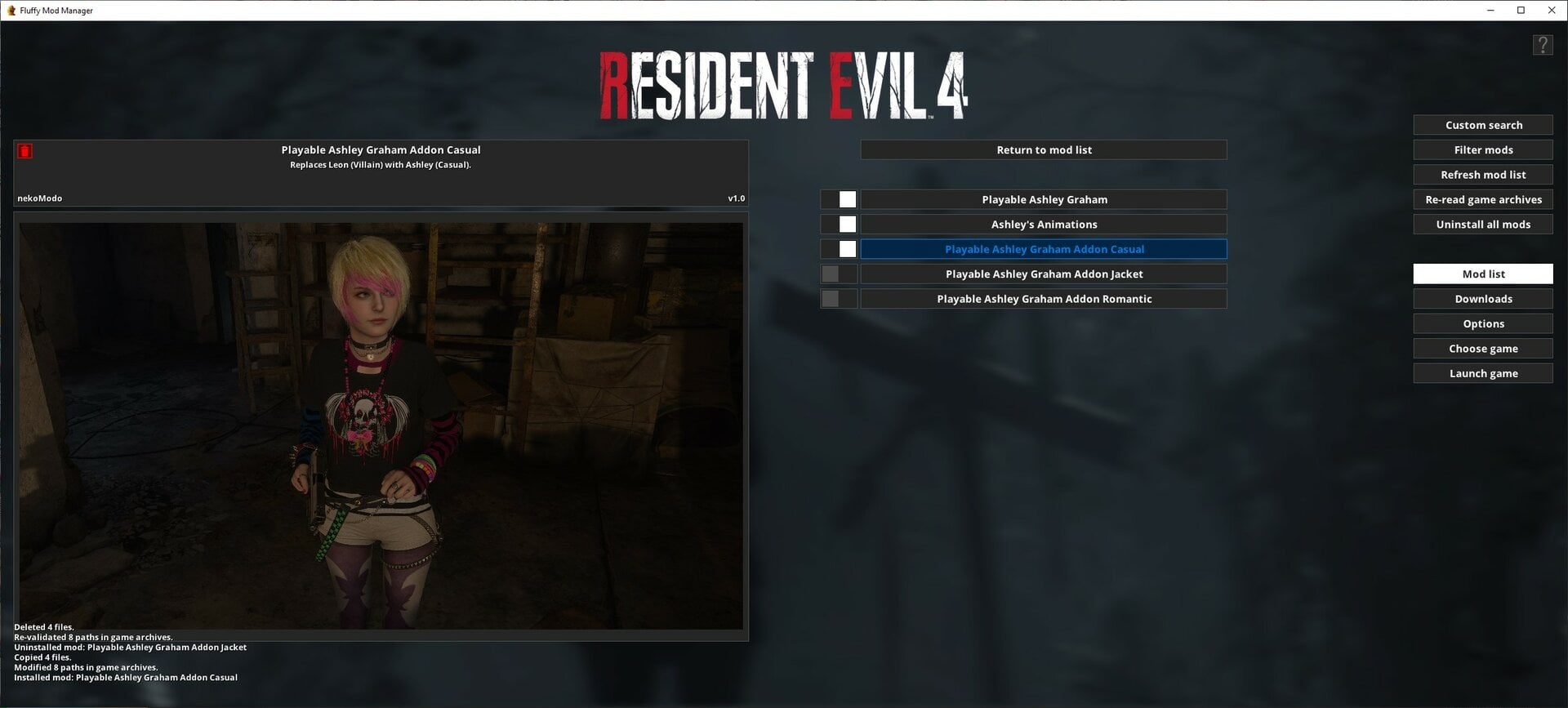This screenshot has width=1568, height=708.
Task: Close the Fluffy Mod Manager window
Action: pyautogui.click(x=1552, y=11)
